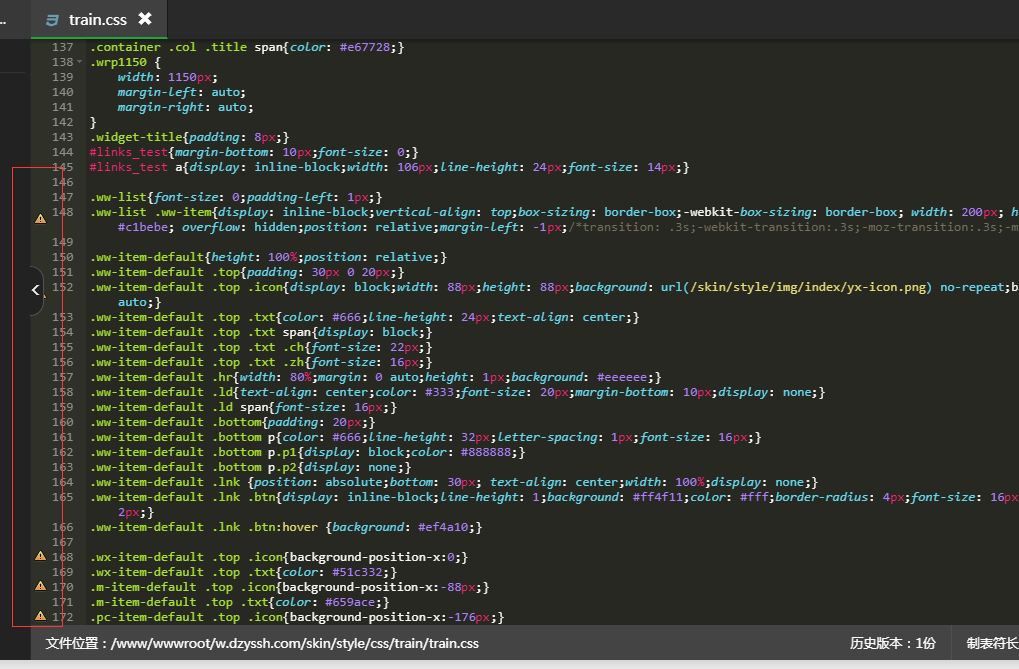Fold the .wrp1150 block at line 138
The height and width of the screenshot is (669, 1019).
click(x=79, y=62)
